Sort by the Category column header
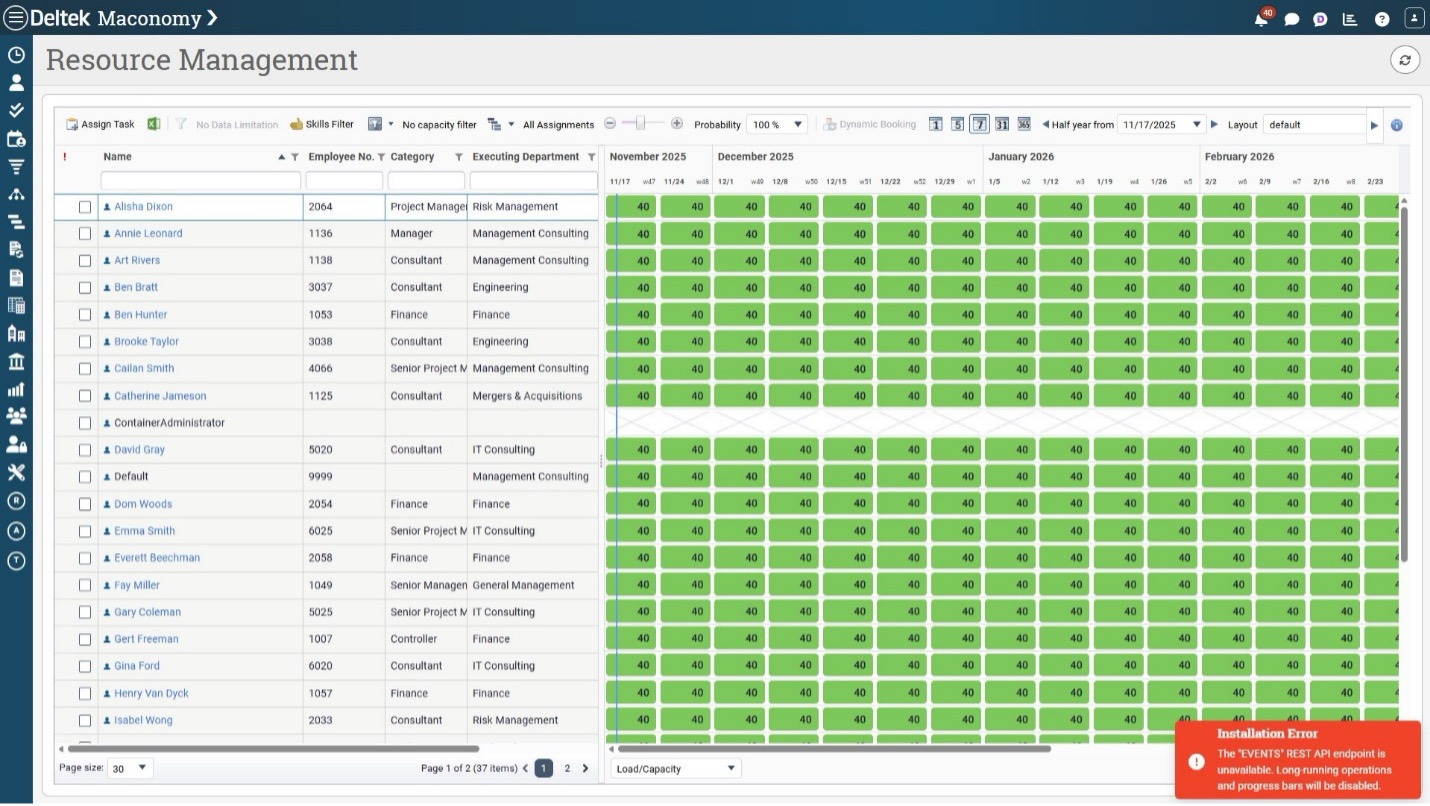The width and height of the screenshot is (1430, 806). [x=413, y=157]
